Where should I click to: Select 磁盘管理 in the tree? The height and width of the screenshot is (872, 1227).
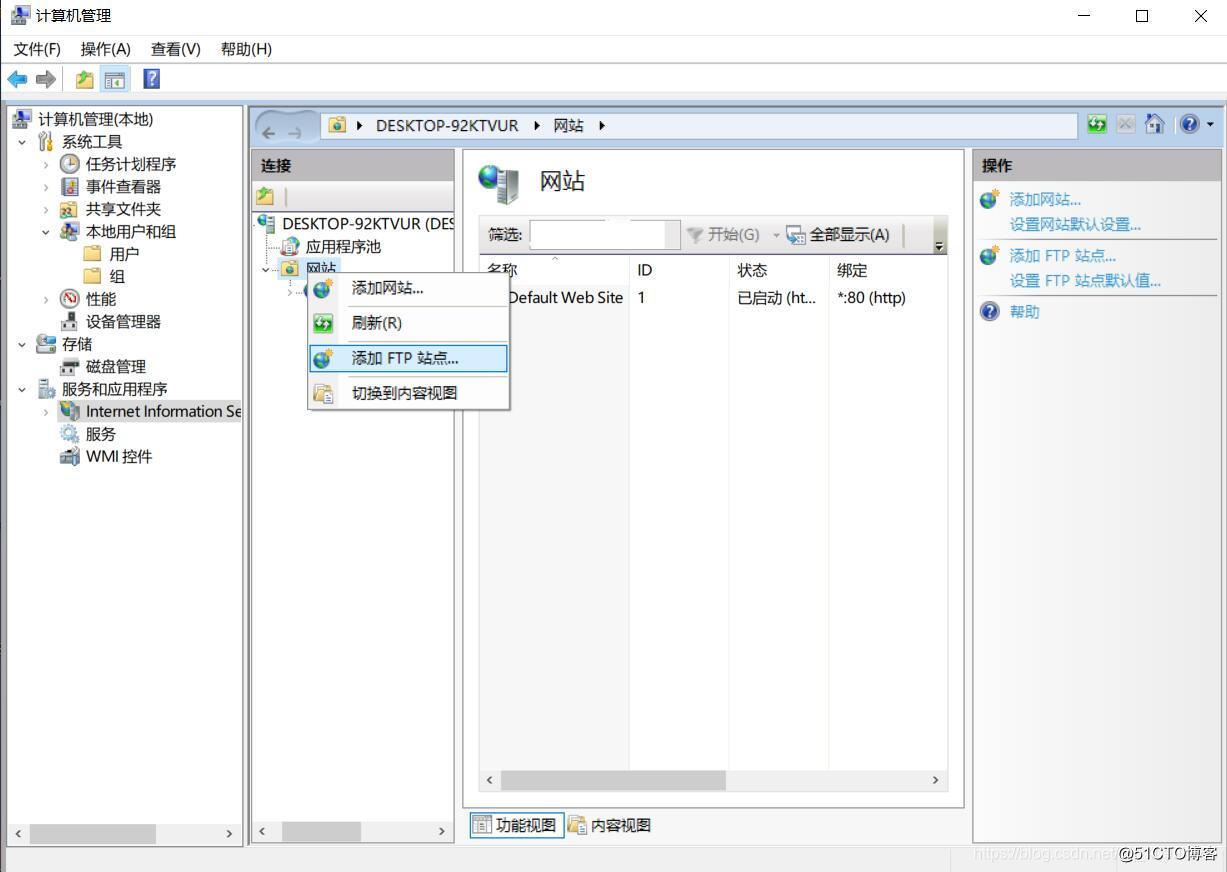pyautogui.click(x=116, y=366)
